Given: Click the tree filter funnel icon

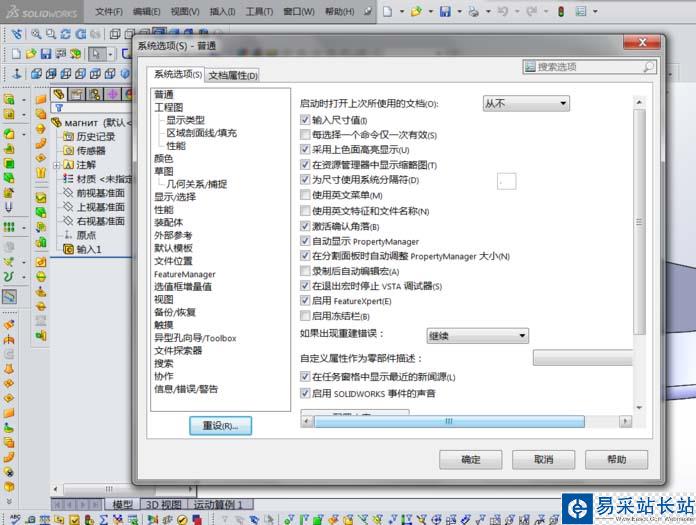Looking at the screenshot, I should (x=59, y=108).
